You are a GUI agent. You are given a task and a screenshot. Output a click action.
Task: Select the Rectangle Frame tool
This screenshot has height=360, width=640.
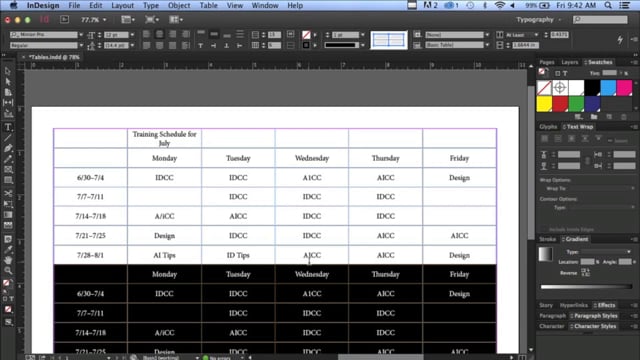[8, 169]
